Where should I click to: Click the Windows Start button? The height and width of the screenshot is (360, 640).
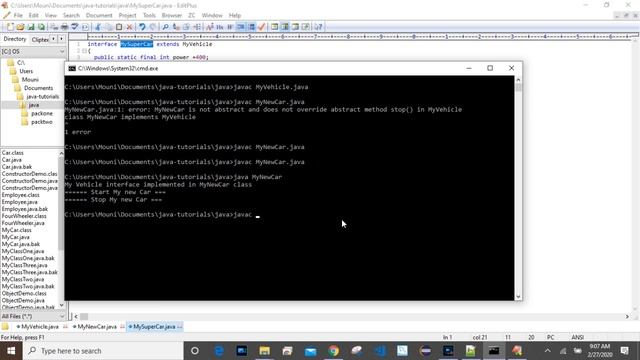pyautogui.click(x=11, y=351)
